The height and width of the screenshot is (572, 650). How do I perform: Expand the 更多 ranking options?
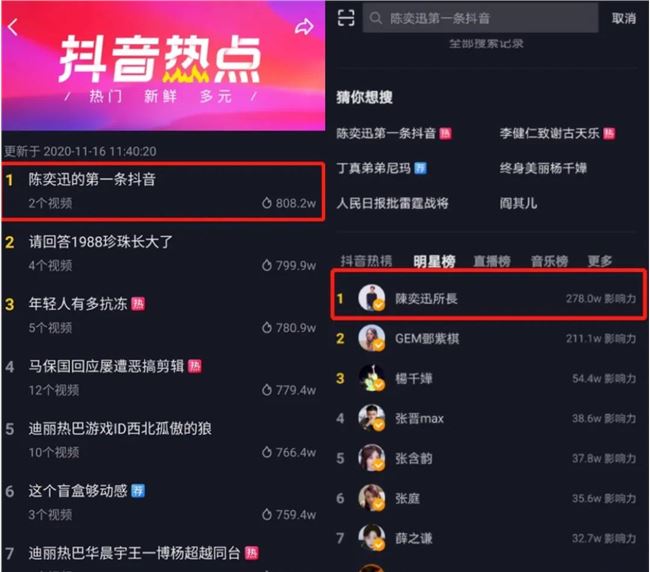599,261
